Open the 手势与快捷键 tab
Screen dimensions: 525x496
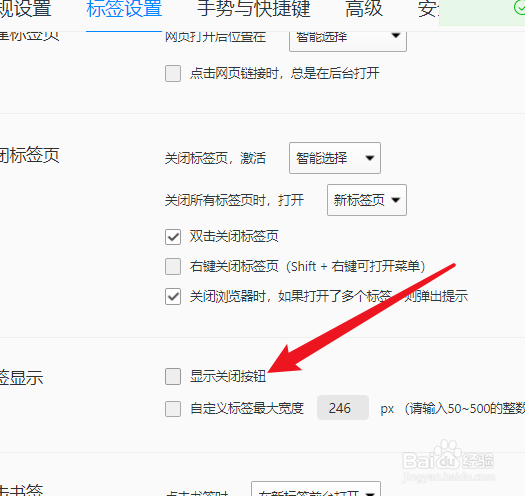click(253, 9)
